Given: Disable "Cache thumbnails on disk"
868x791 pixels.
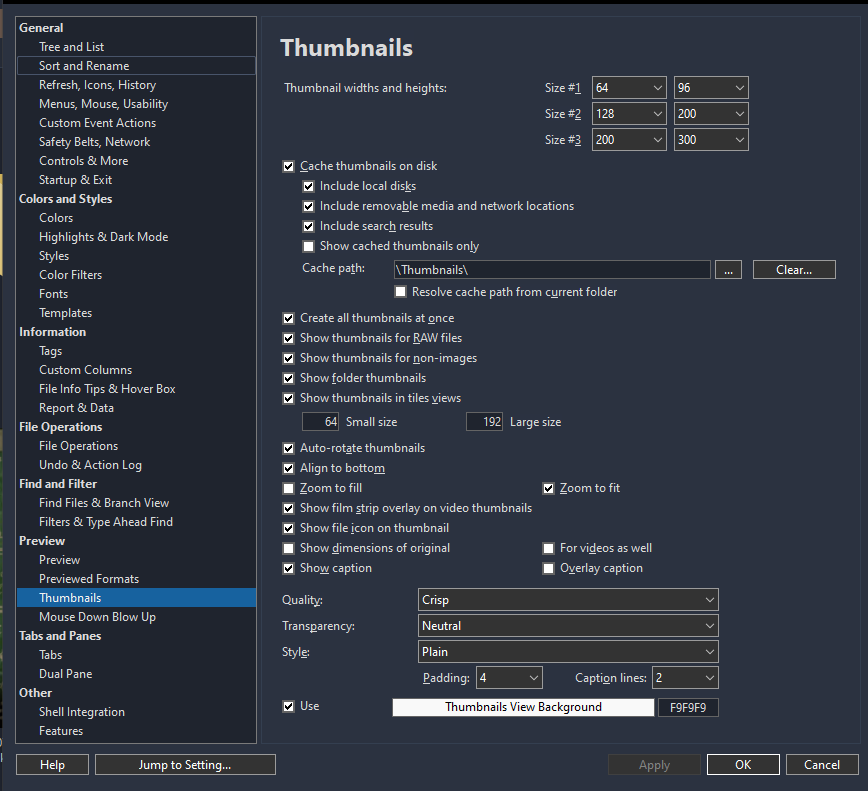Looking at the screenshot, I should coord(289,166).
